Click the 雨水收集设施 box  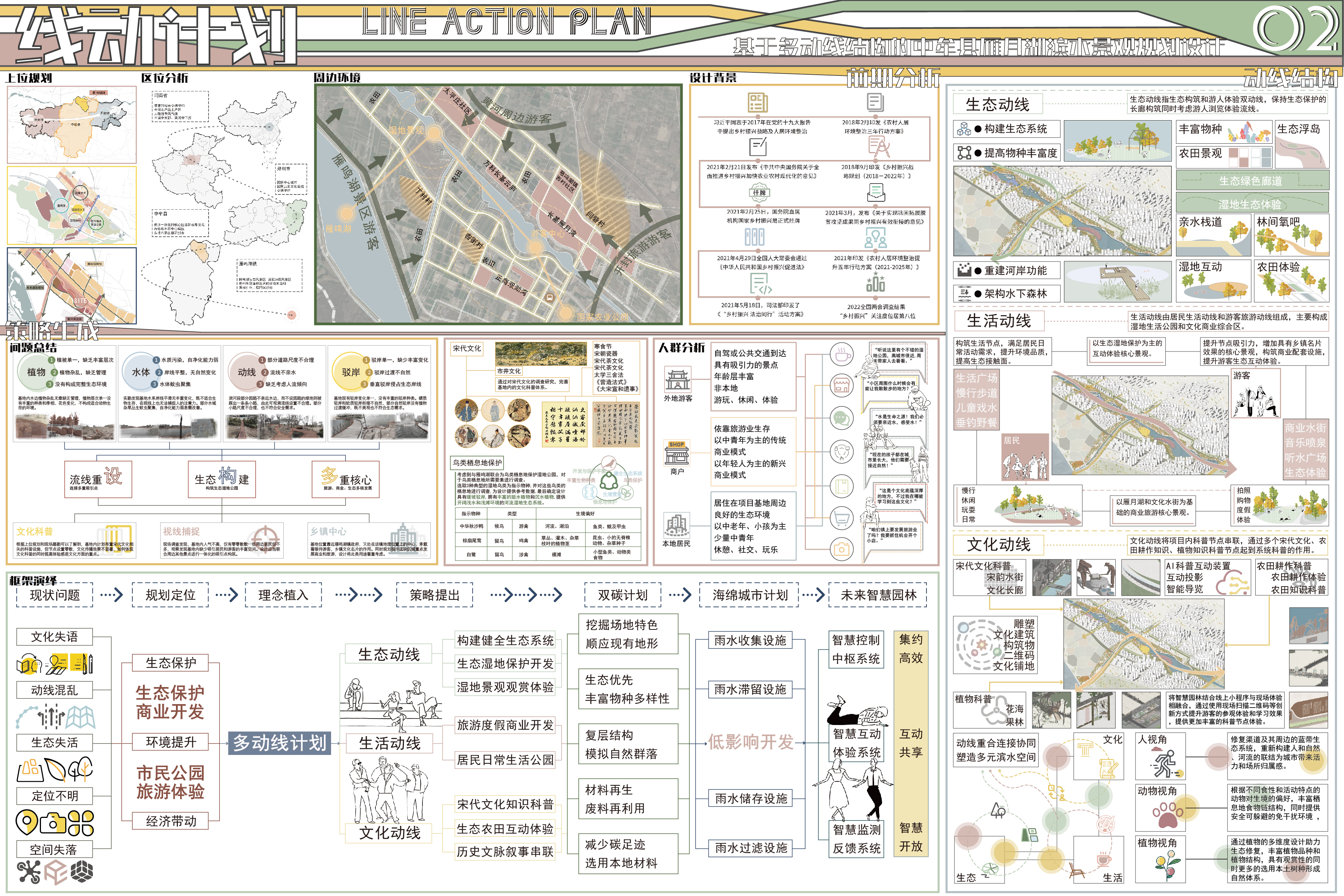[x=750, y=640]
